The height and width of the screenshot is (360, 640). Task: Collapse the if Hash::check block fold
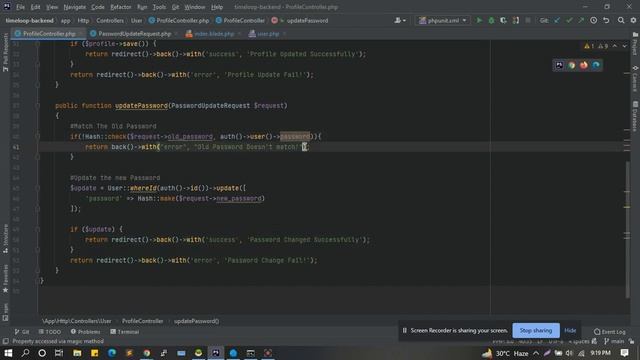click(37, 137)
